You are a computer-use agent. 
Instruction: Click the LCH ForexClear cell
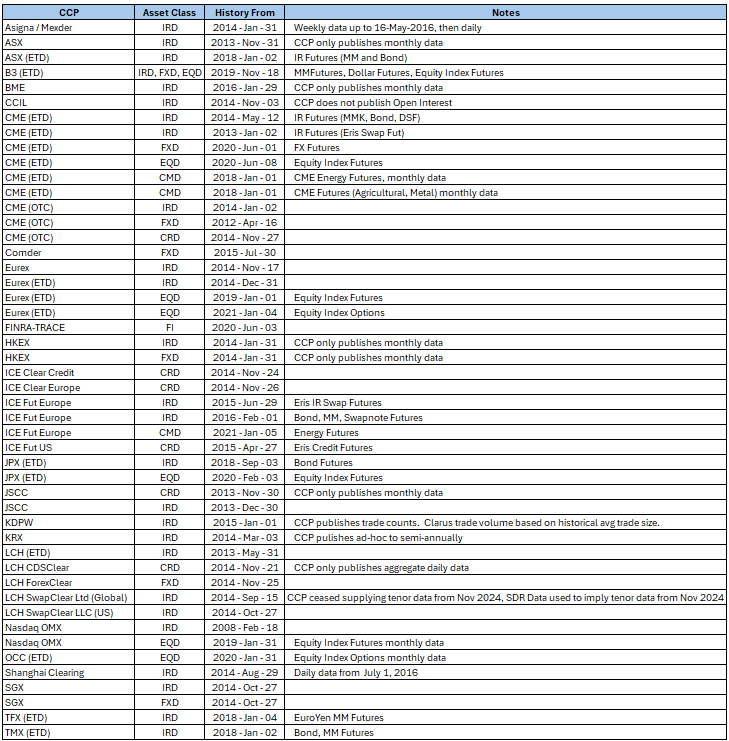[x=69, y=583]
